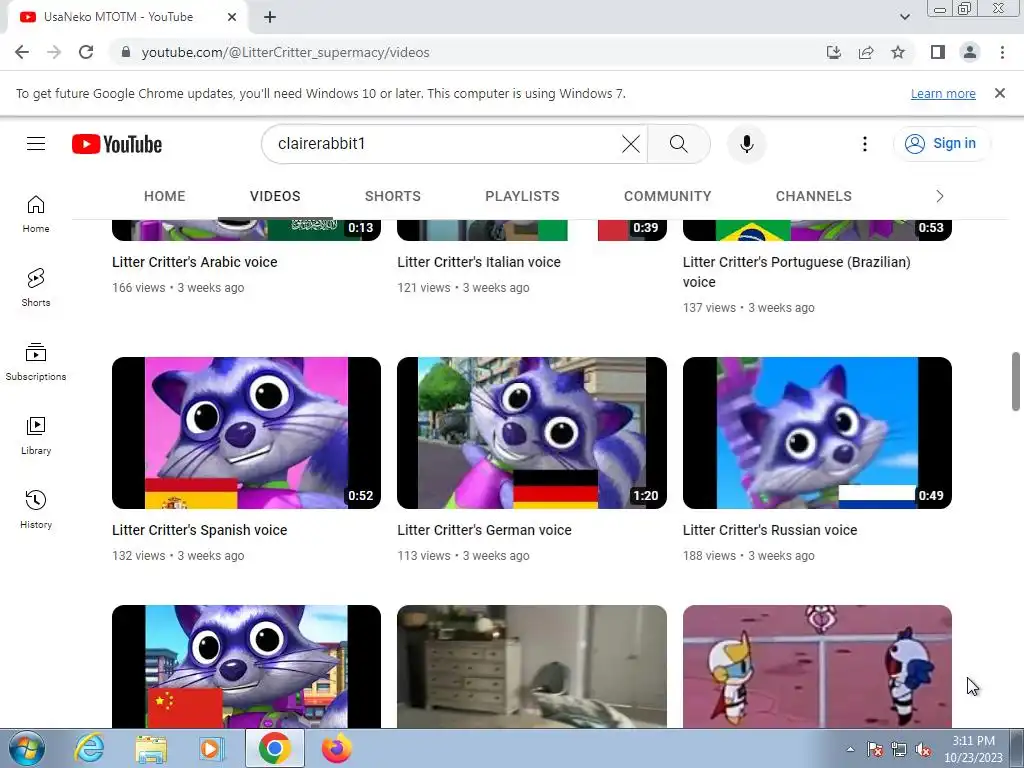The image size is (1024, 768).
Task: Open the CHANNELS tab
Action: 814,196
